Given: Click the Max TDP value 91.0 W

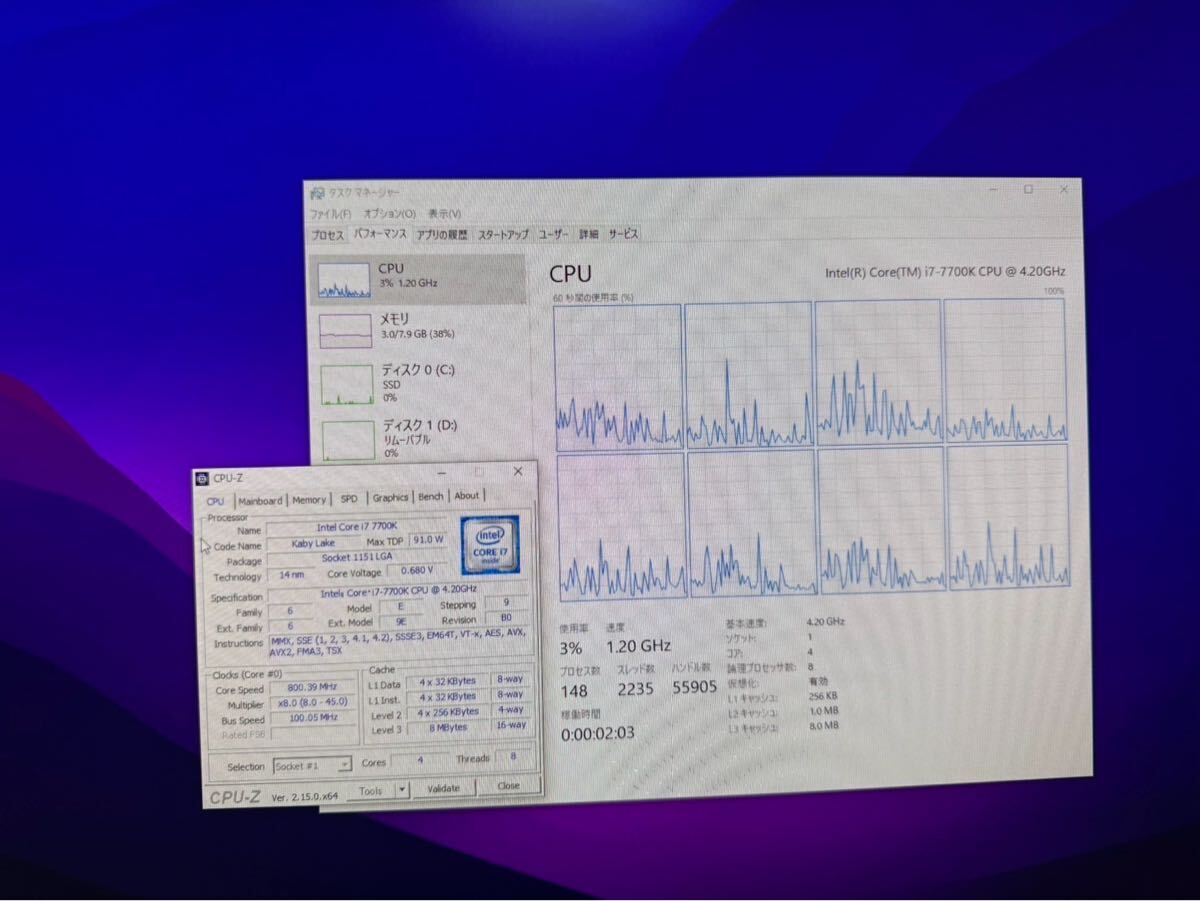Looking at the screenshot, I should [x=428, y=540].
